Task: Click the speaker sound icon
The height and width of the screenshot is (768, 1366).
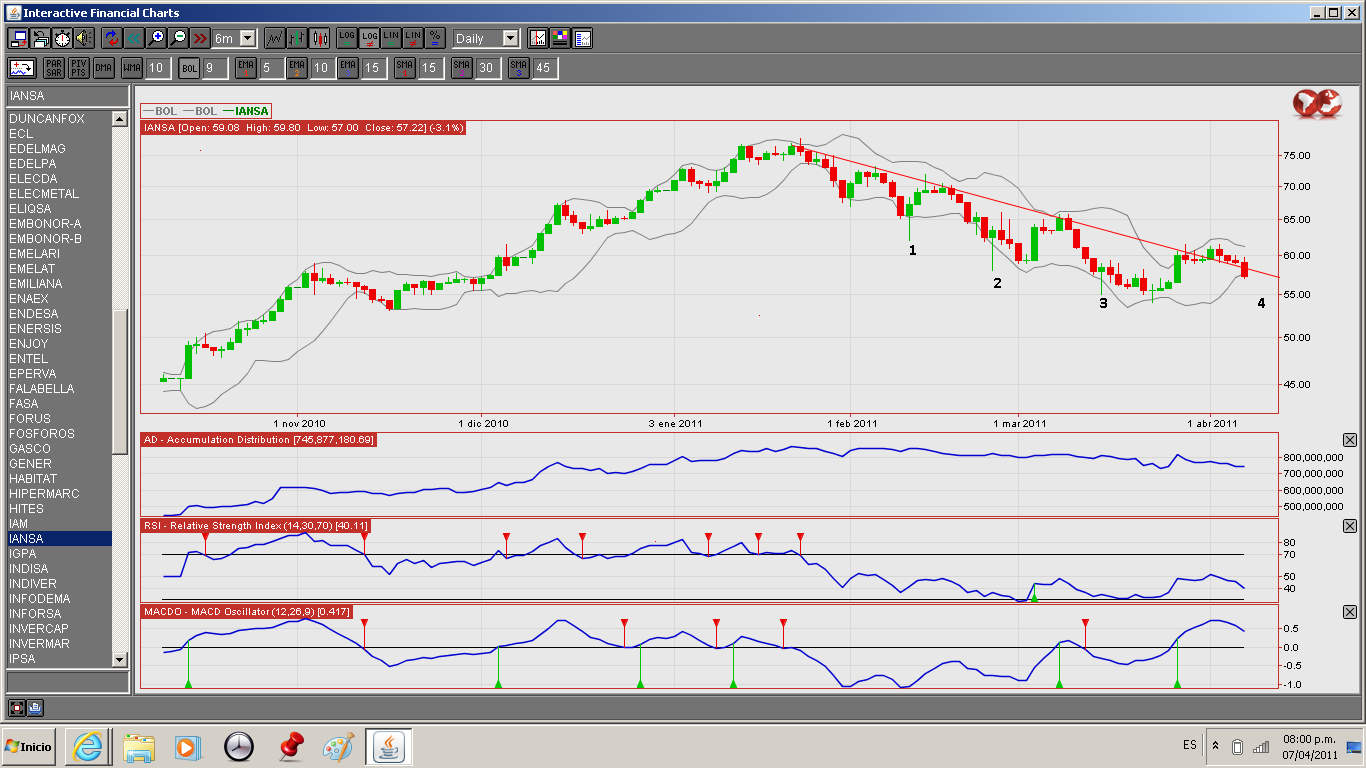Action: pyautogui.click(x=83, y=38)
